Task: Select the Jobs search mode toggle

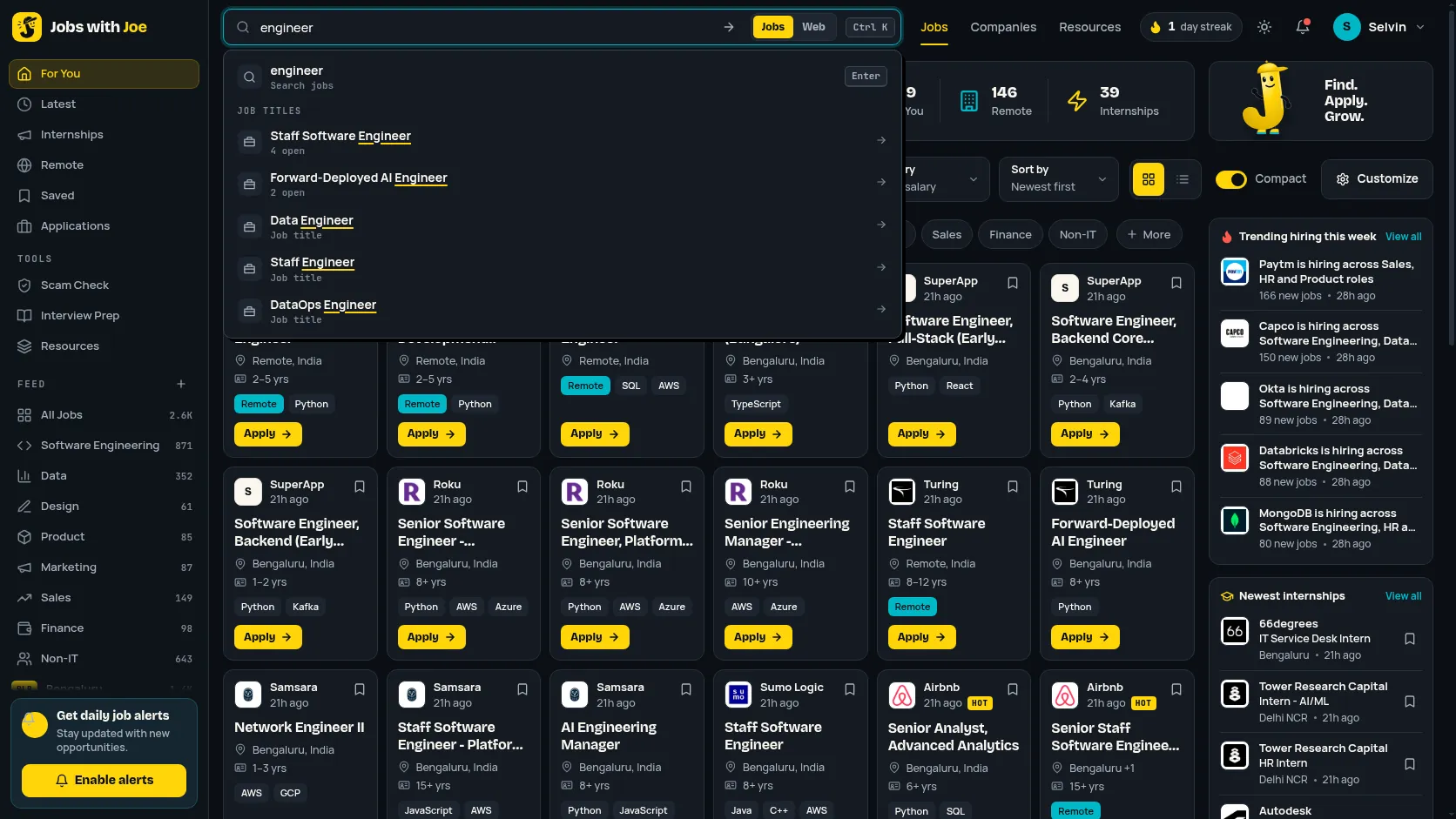Action: (x=772, y=27)
